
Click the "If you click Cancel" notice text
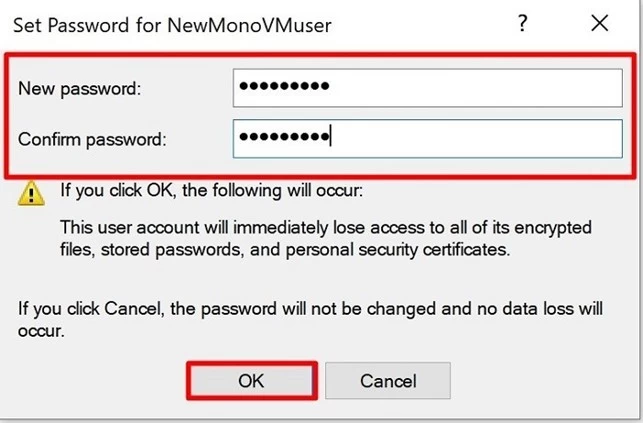coord(310,319)
